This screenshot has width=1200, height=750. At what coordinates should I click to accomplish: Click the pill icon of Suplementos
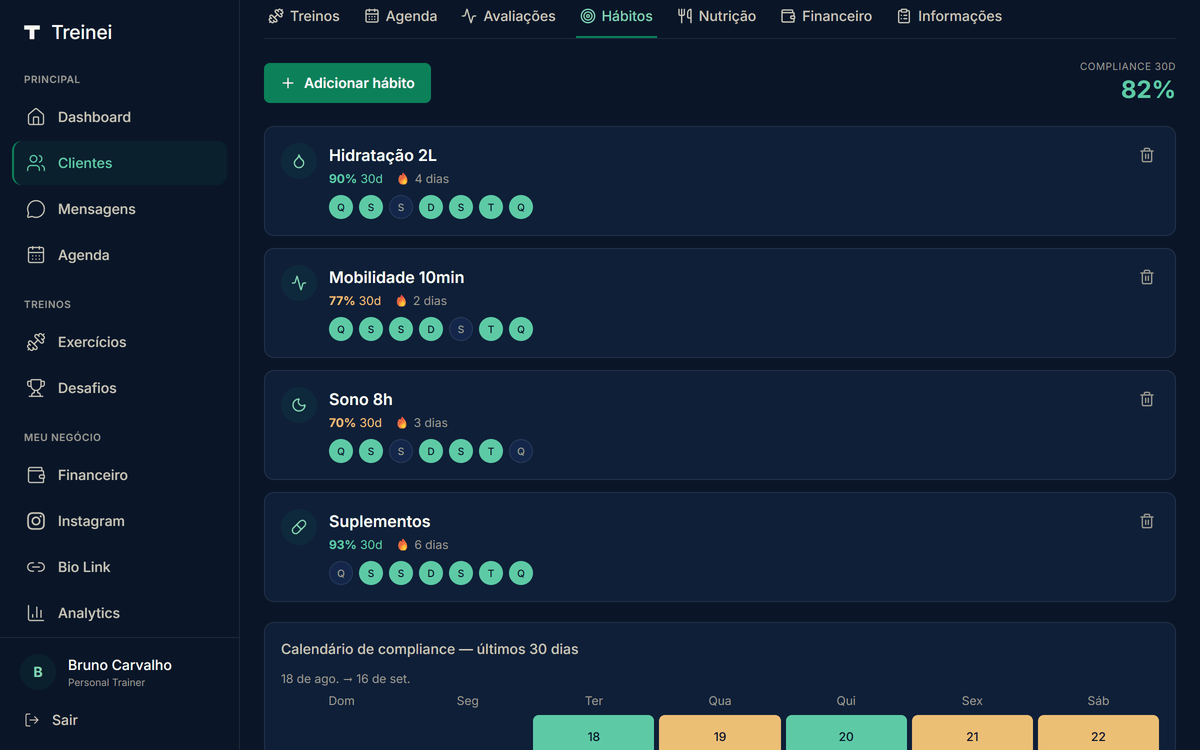pos(299,527)
